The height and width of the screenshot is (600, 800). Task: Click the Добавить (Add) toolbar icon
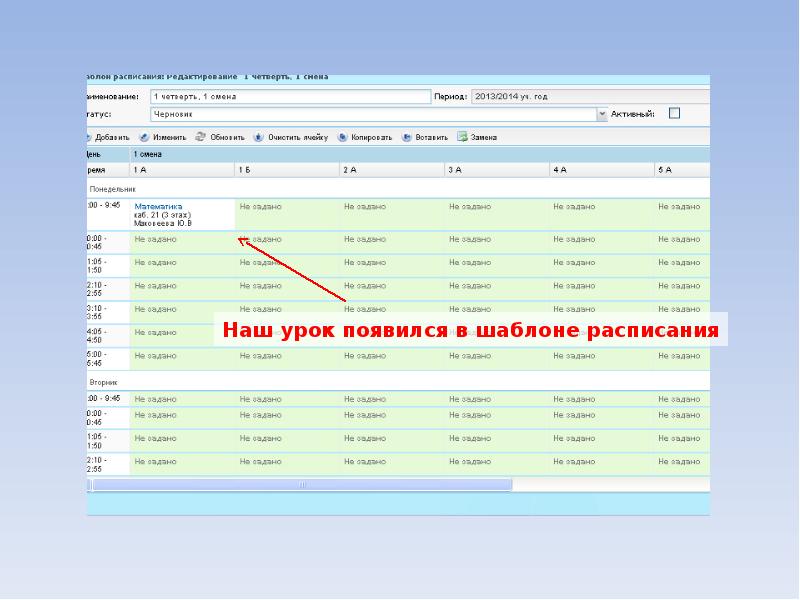point(89,137)
